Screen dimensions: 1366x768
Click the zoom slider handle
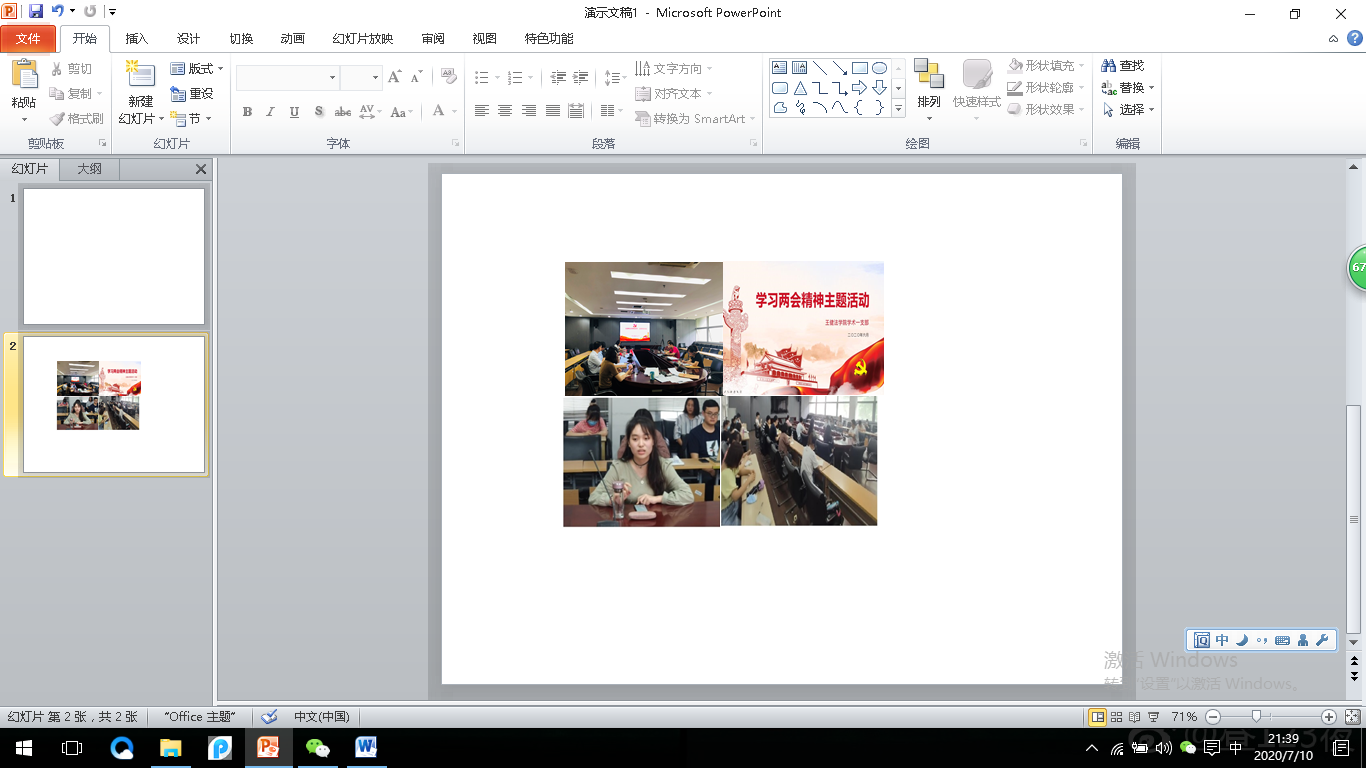[x=1256, y=716]
